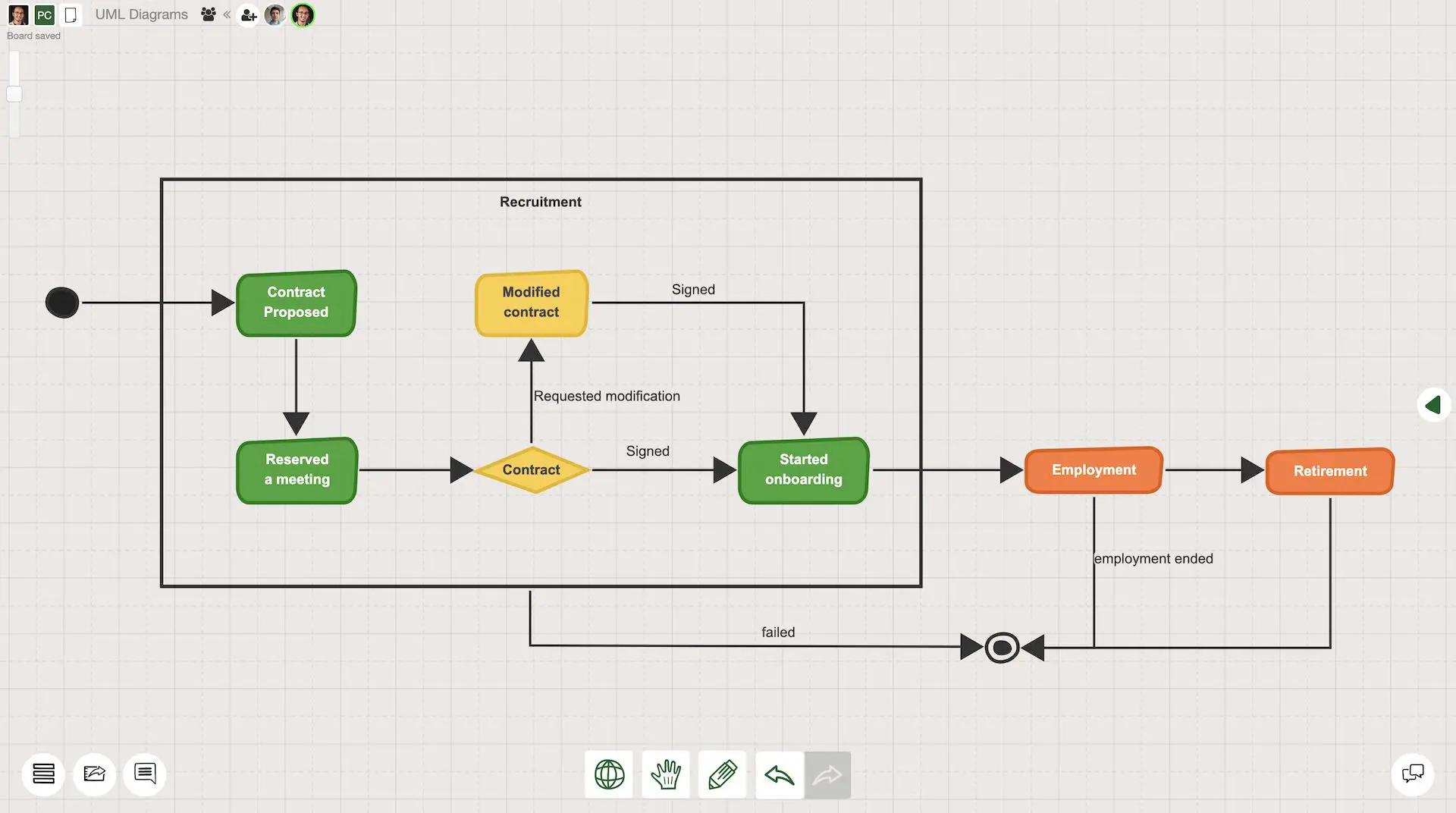Click the zoom slider handle
1456x813 pixels.
click(x=14, y=94)
